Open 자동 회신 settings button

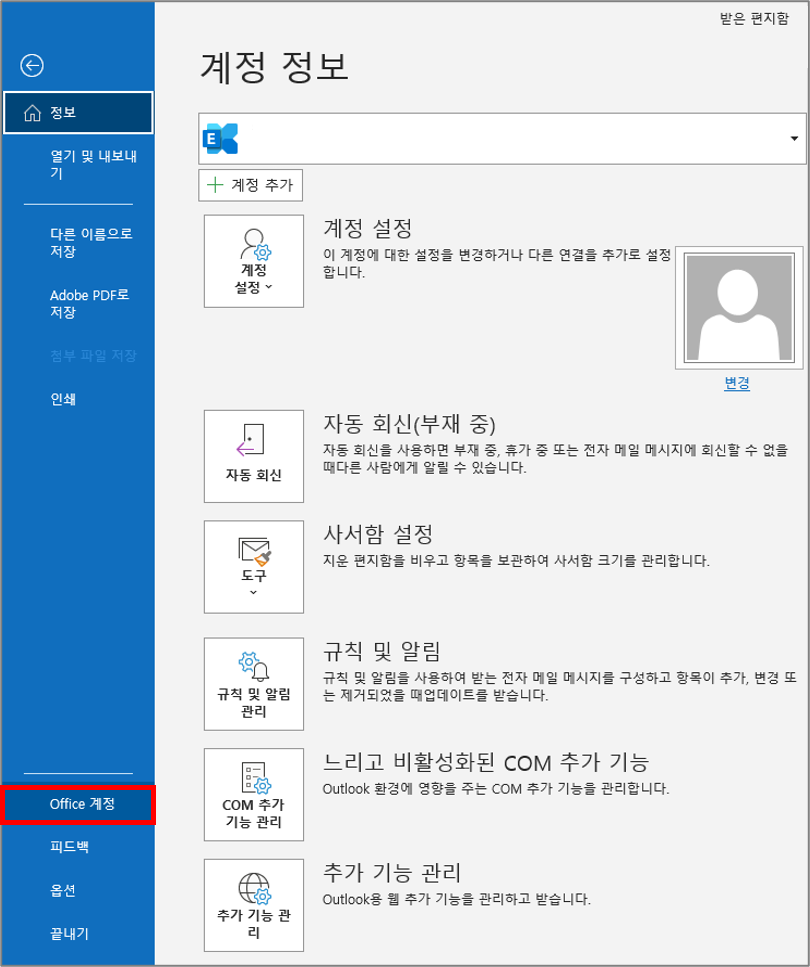coord(254,456)
